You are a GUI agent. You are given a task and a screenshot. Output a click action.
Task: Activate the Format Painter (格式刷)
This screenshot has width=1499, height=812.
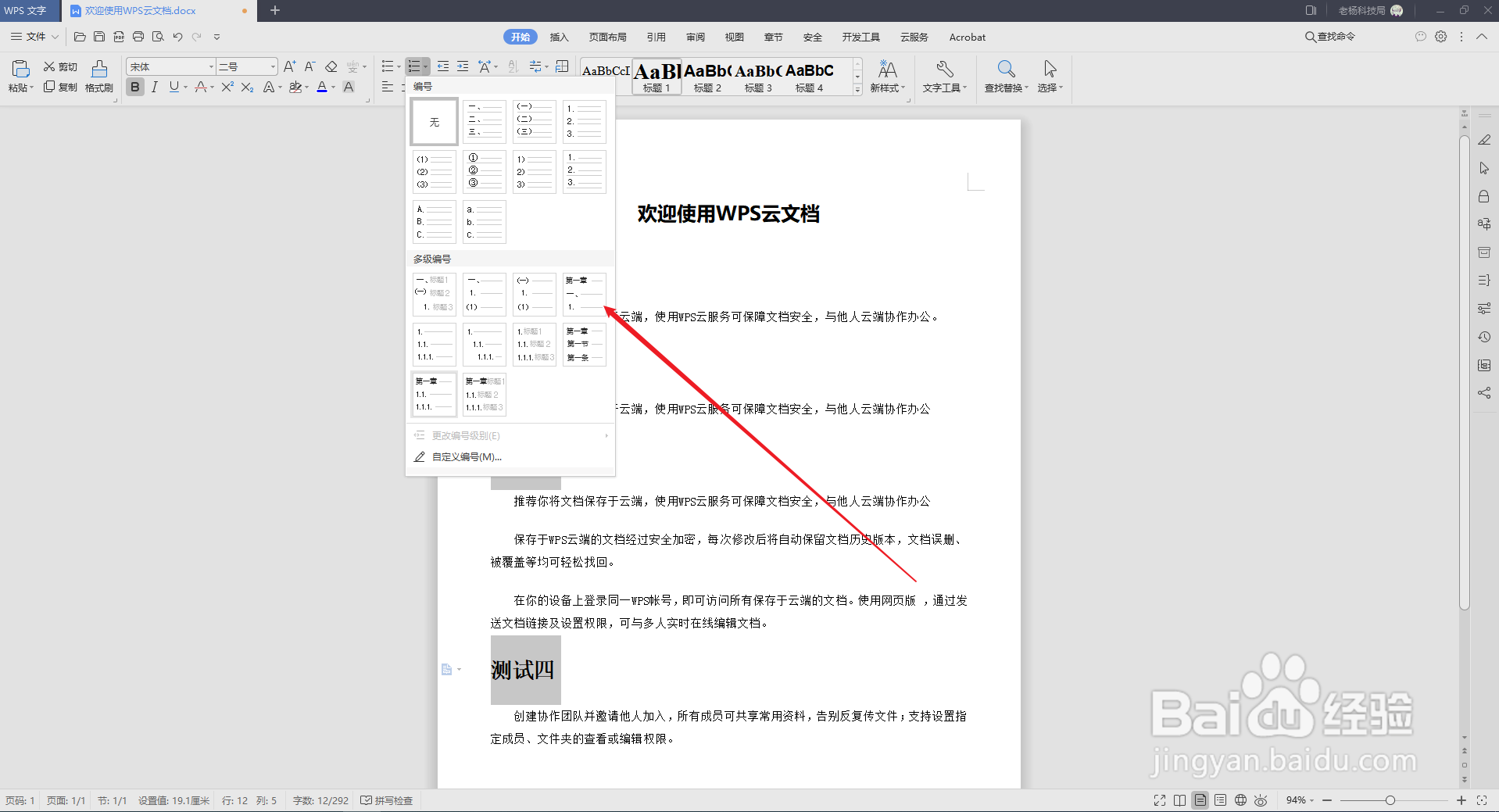pyautogui.click(x=99, y=77)
